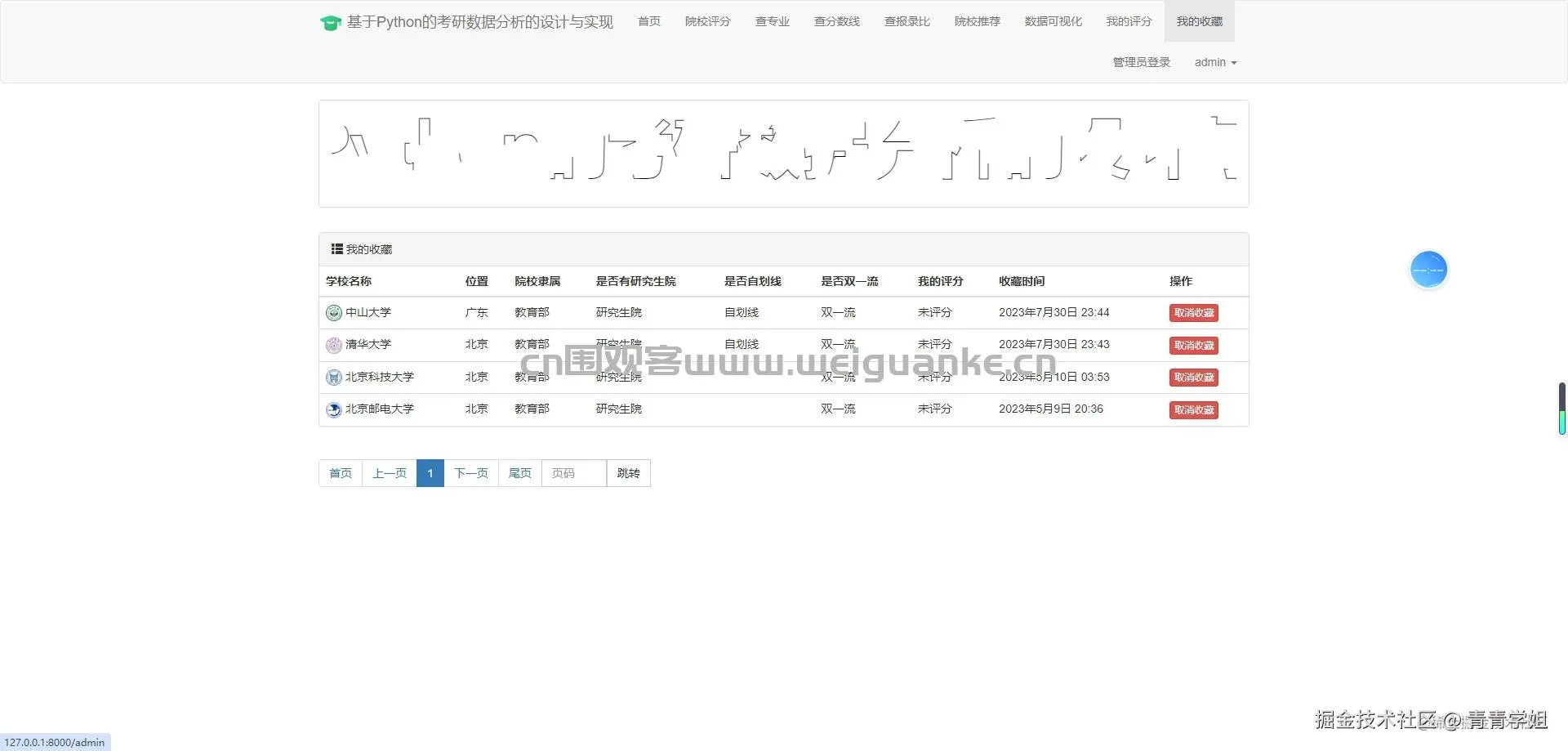The width and height of the screenshot is (1568, 751).
Task: Click the 位置 column header
Action: (x=477, y=281)
